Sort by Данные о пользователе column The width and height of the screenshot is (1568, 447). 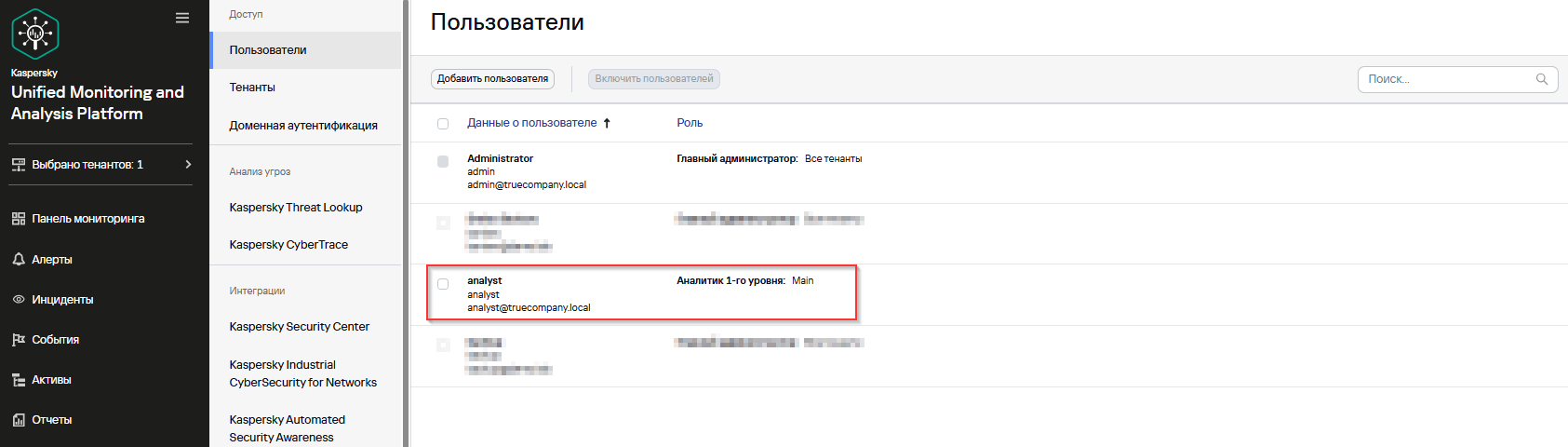(x=532, y=123)
